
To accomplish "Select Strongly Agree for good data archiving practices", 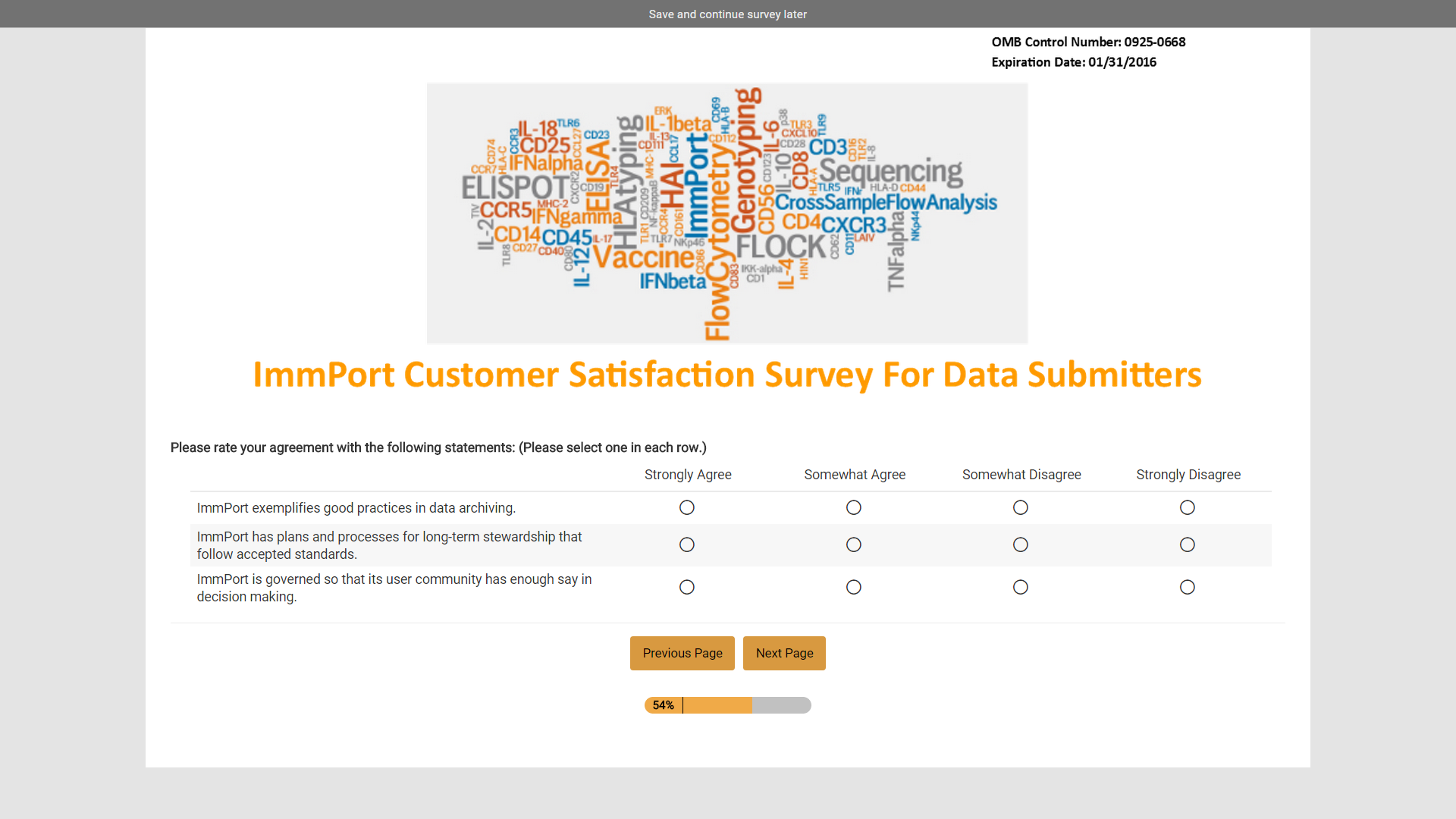I will (687, 507).
